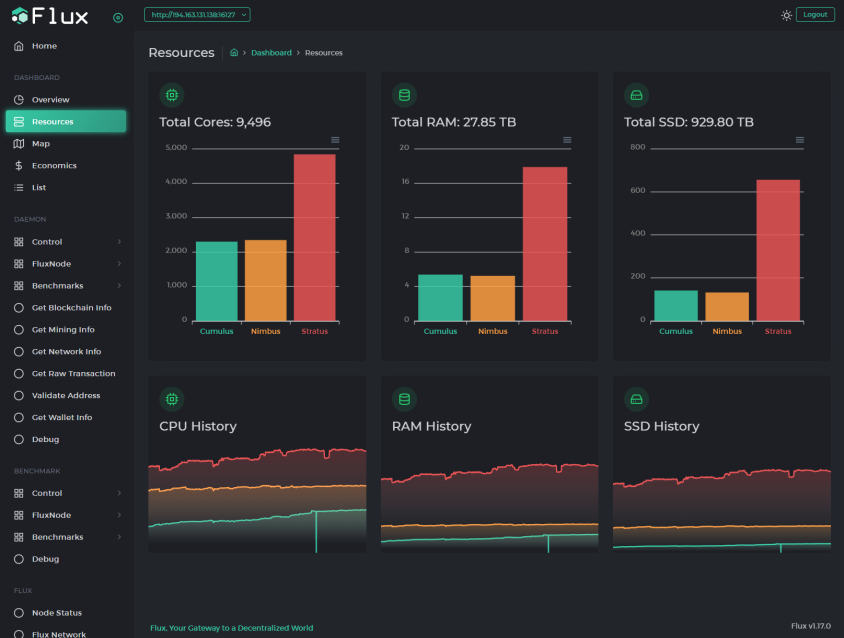Click Nimbus orange bar in Cores chart

265,281
